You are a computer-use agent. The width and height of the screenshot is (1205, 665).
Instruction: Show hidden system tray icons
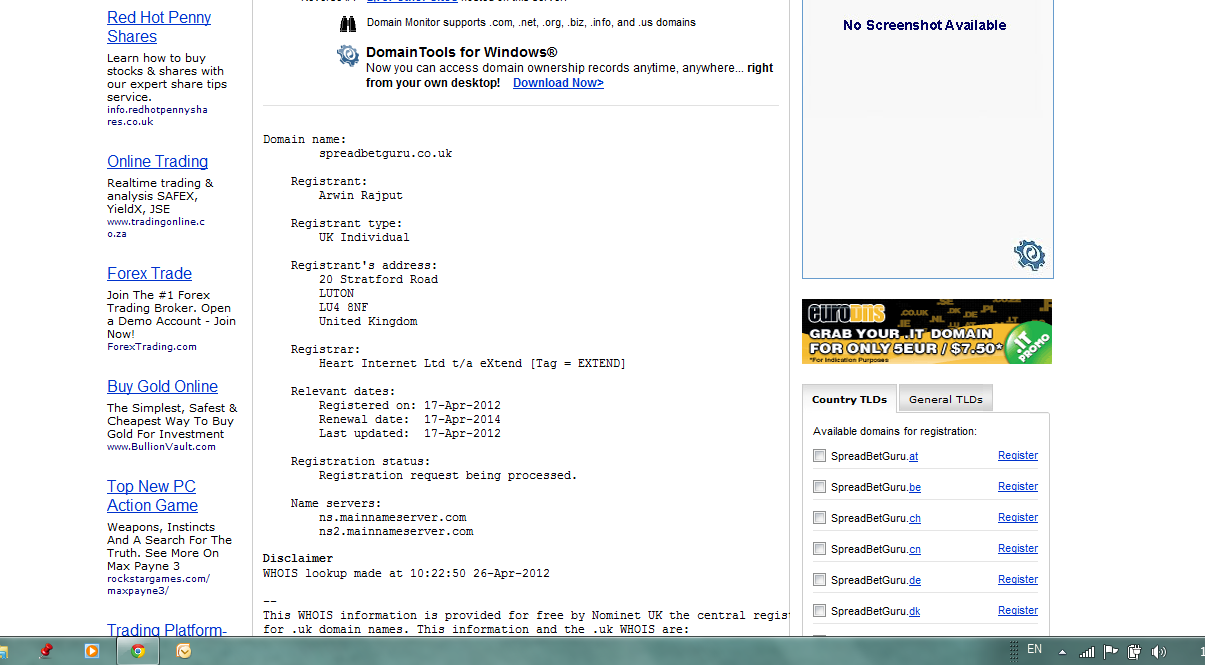[1062, 652]
